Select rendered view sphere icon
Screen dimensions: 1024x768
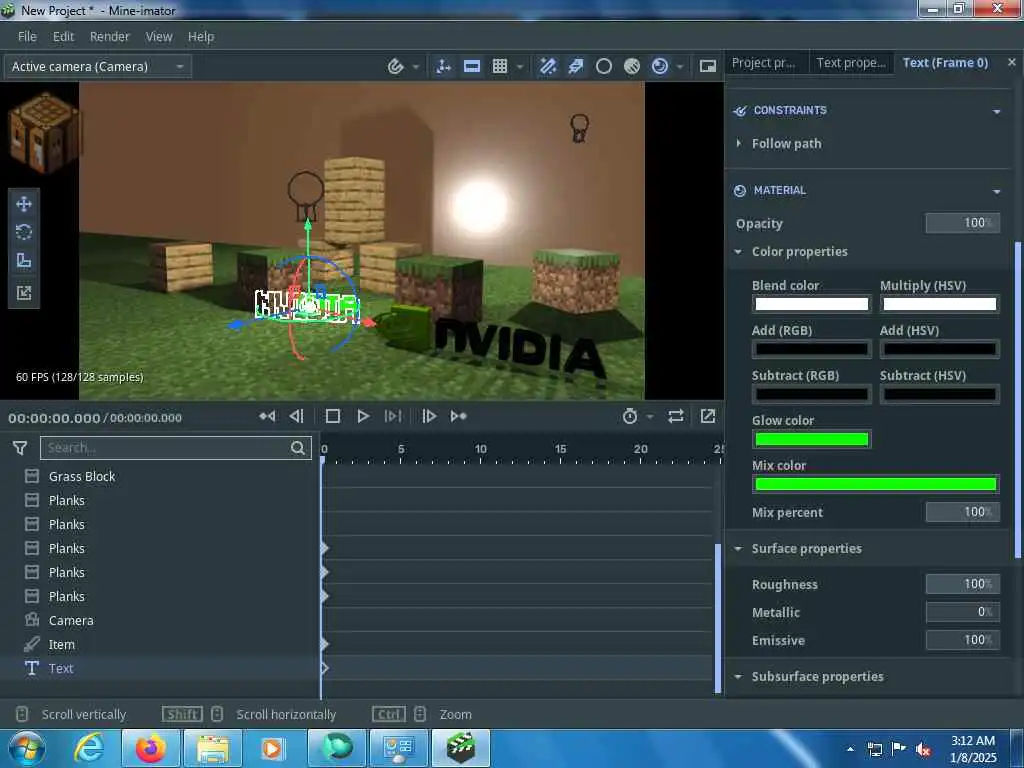(x=660, y=66)
